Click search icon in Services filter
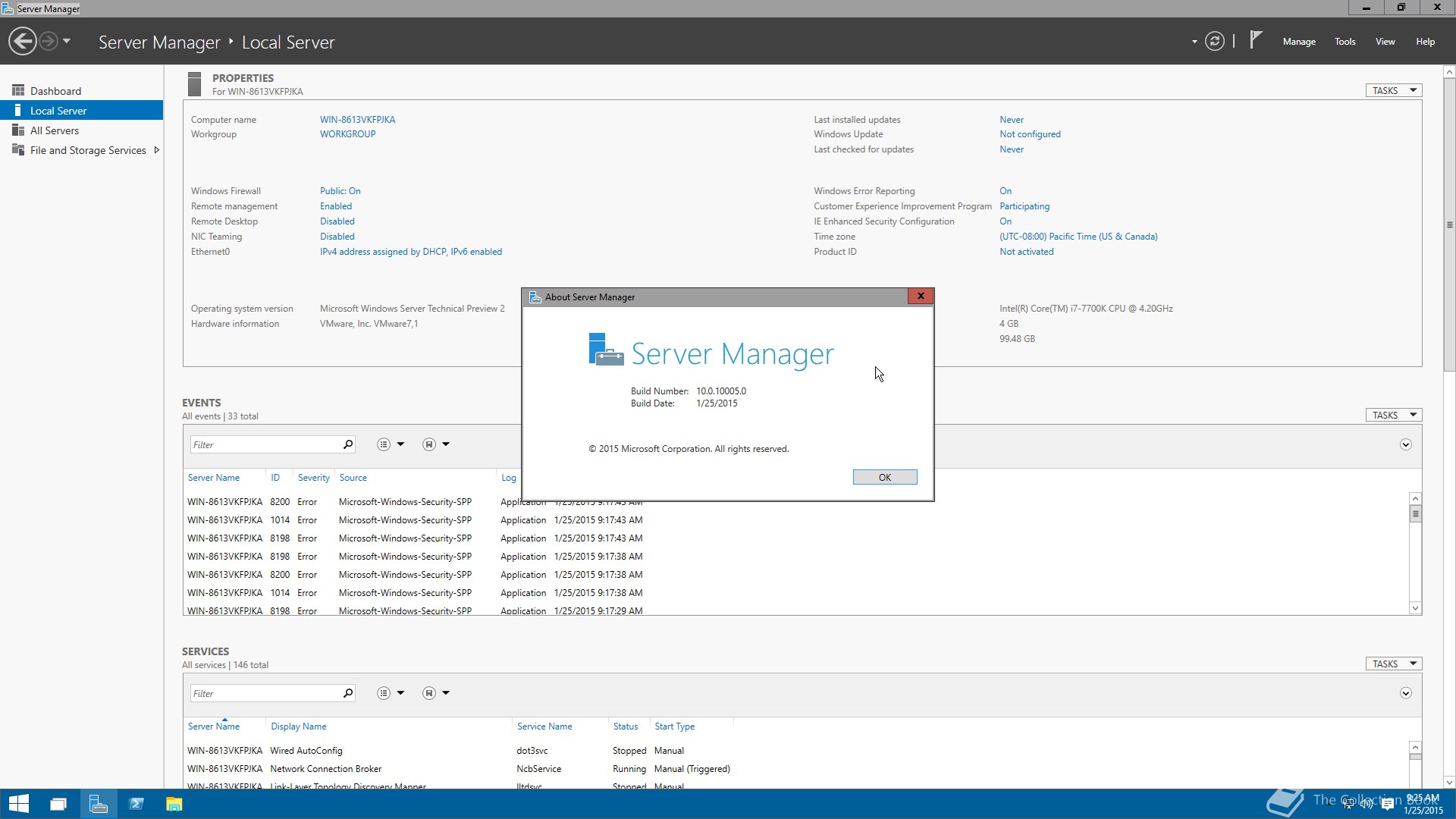Image resolution: width=1456 pixels, height=819 pixels. tap(347, 693)
